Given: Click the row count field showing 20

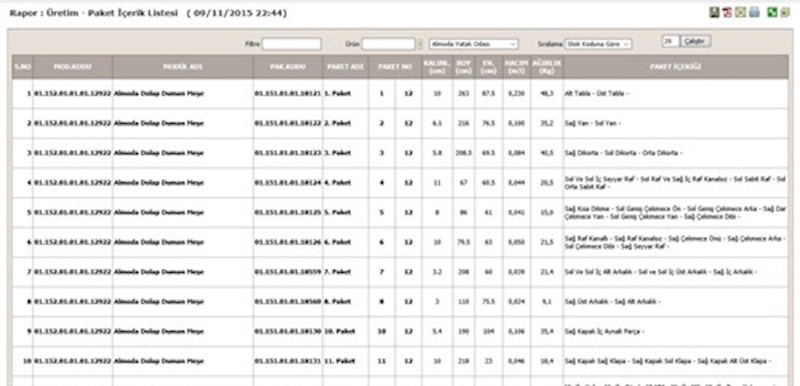Looking at the screenshot, I should coord(670,42).
